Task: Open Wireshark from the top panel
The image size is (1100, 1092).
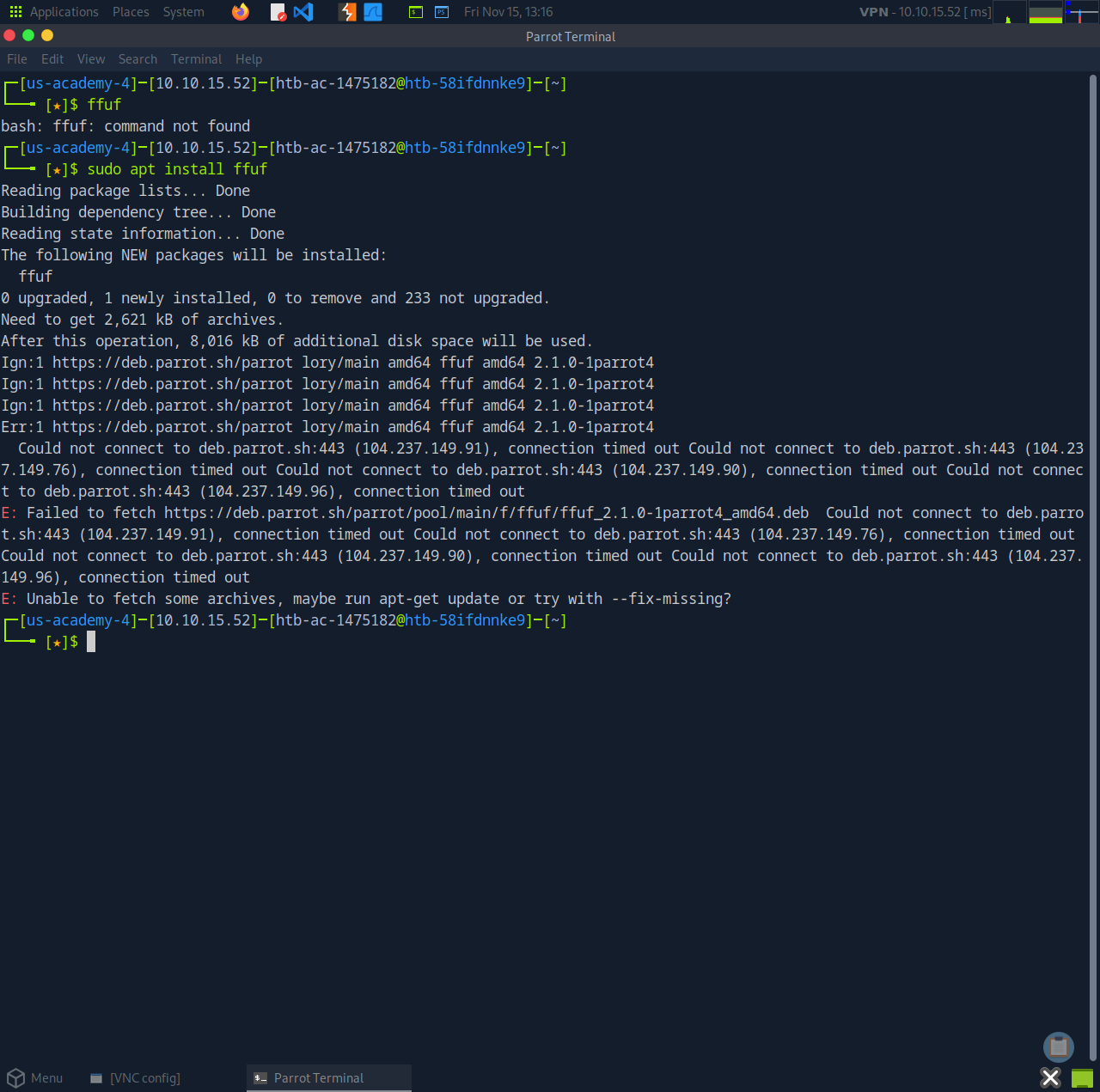Action: (373, 12)
